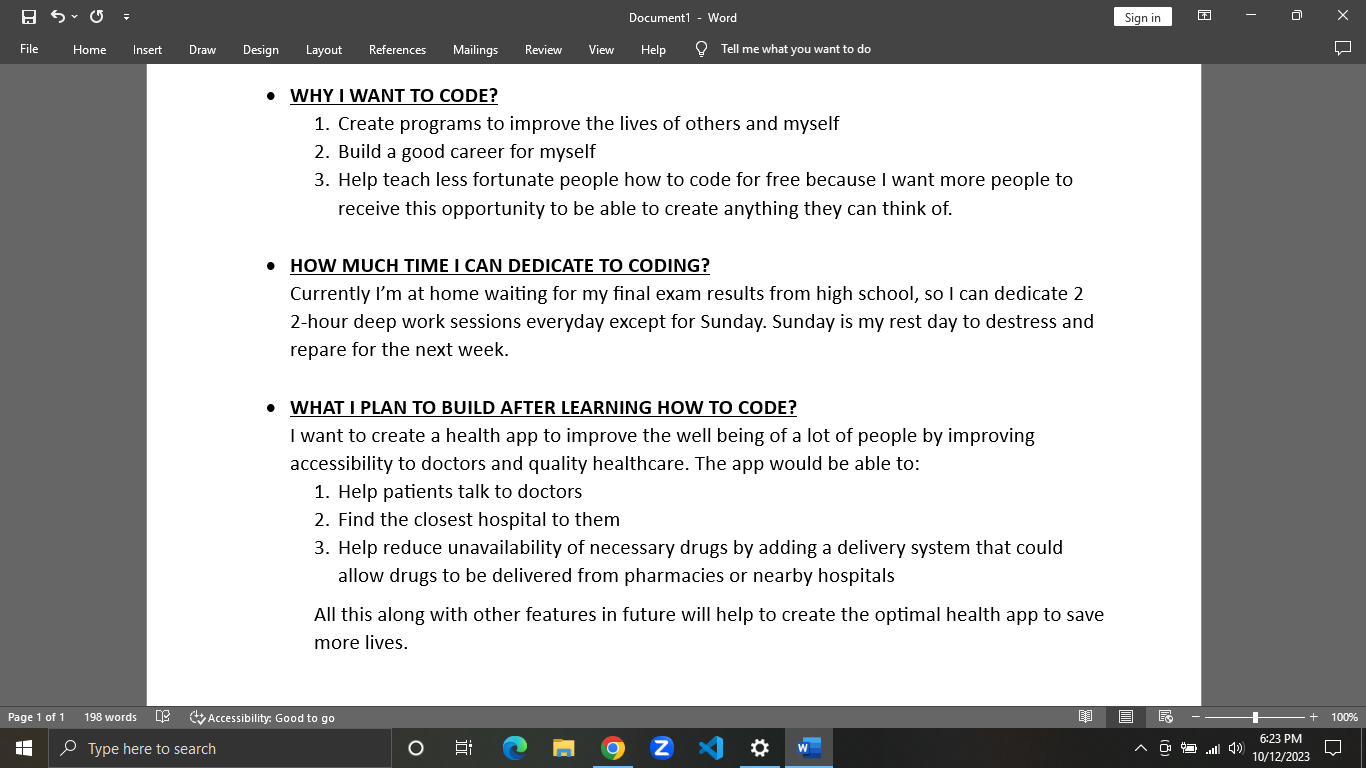Go to the Layout tab
Screen dimensions: 1366x768
323,49
